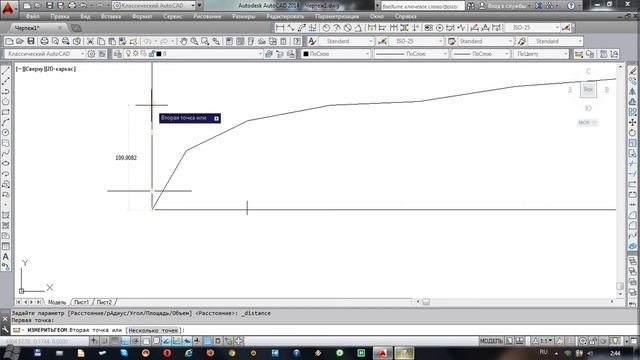The width and height of the screenshot is (640, 360).
Task: Select the Move tool in Modify toolbar
Action: pos(633,122)
